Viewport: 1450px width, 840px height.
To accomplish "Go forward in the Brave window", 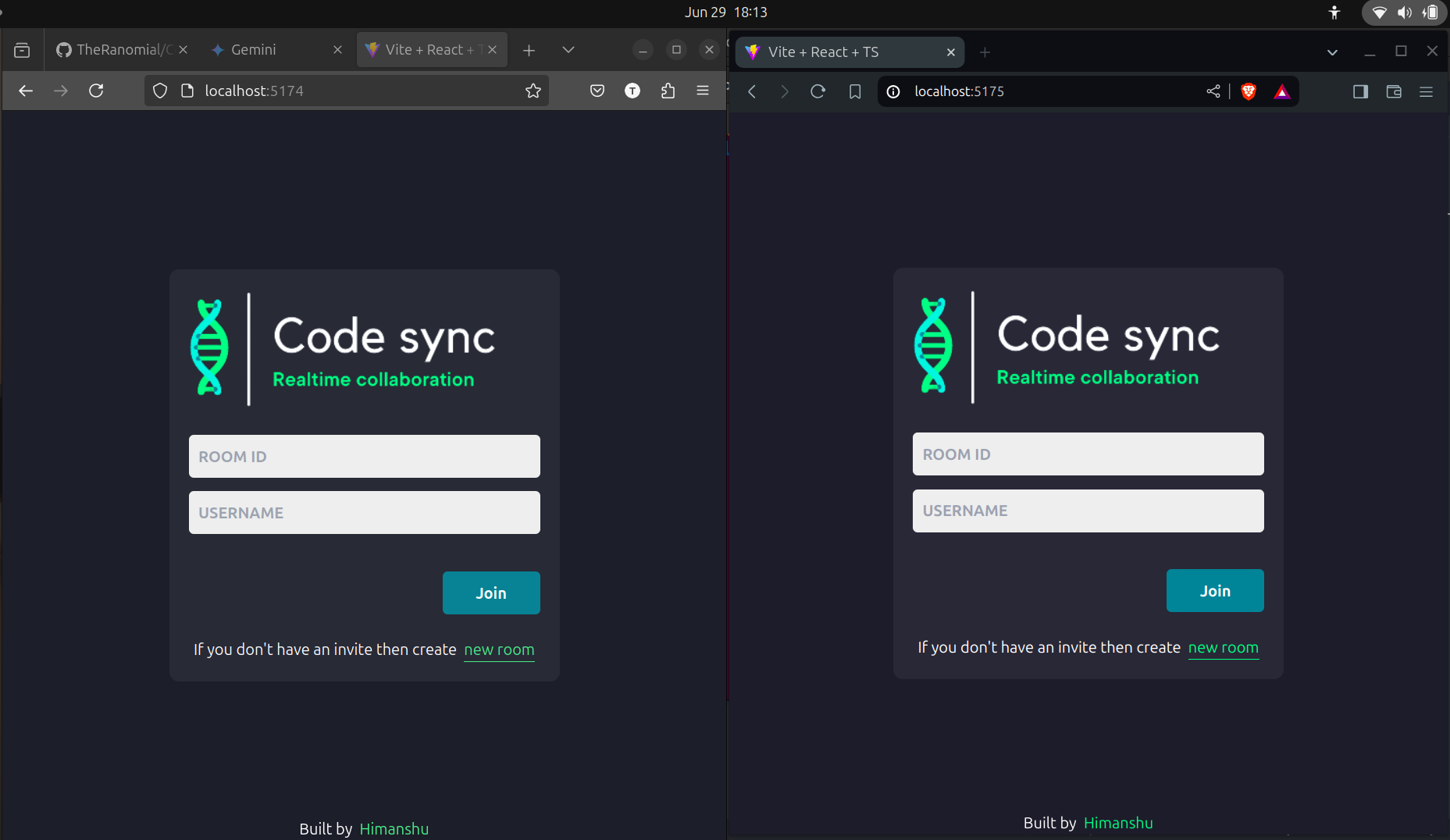I will tap(785, 92).
